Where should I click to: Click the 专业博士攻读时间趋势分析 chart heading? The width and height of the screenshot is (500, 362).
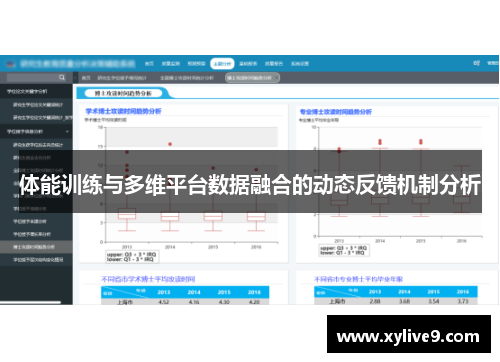coord(336,112)
